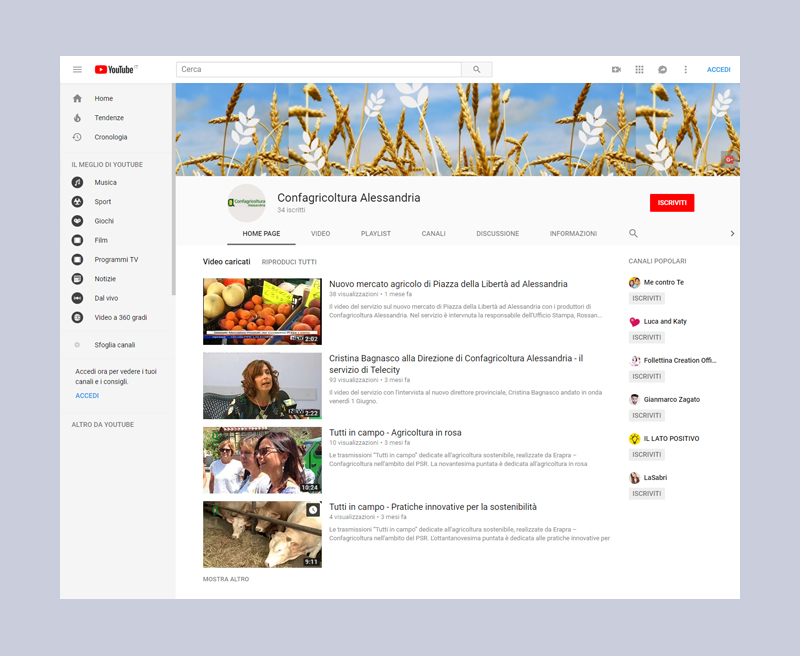Open the Me contro Te avatar

[x=634, y=283]
